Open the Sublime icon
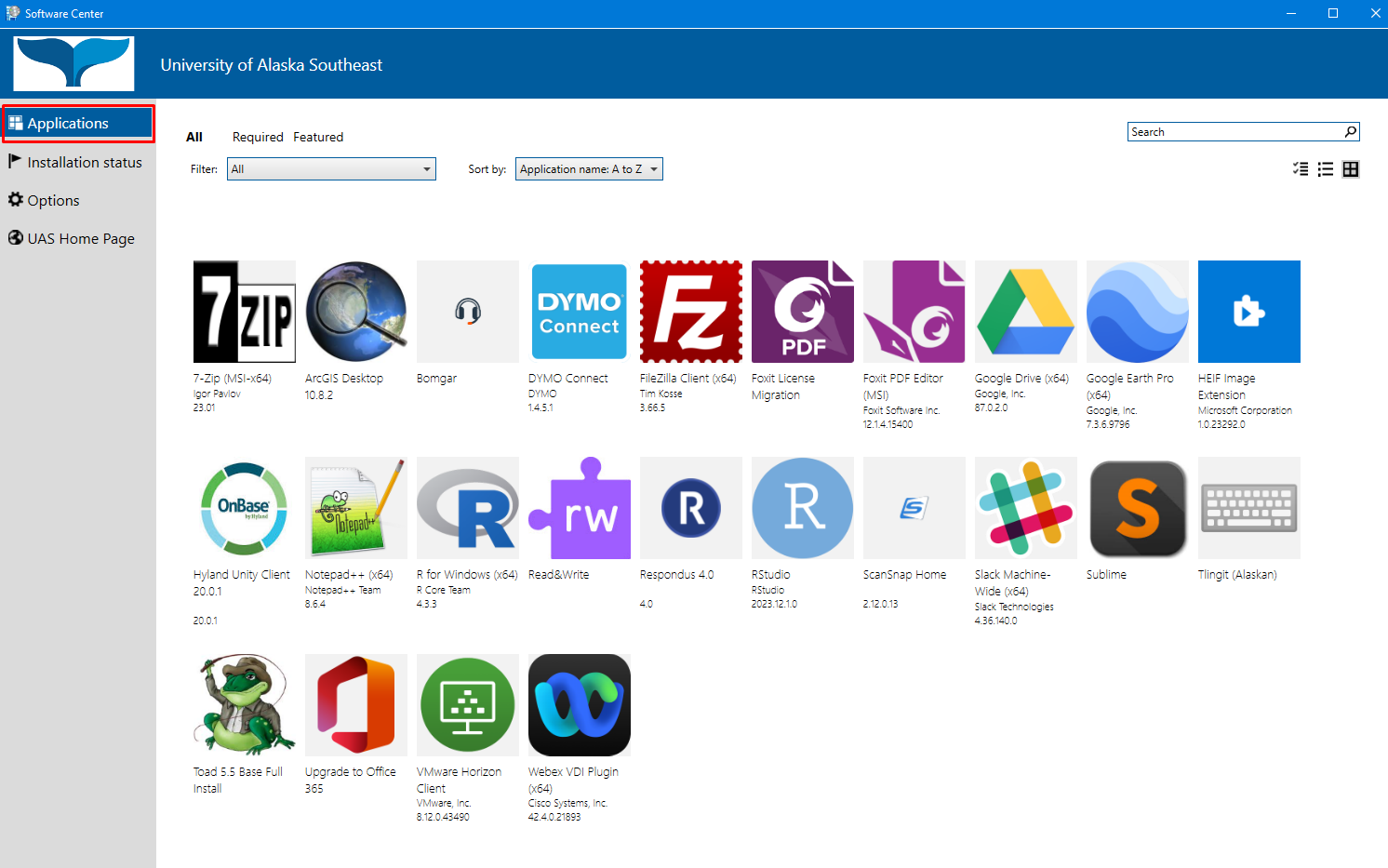Image resolution: width=1388 pixels, height=868 pixels. coord(1138,508)
